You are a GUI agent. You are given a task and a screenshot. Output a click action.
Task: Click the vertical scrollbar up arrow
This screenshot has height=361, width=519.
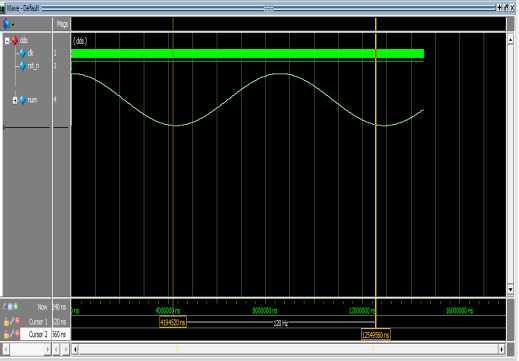coord(510,39)
